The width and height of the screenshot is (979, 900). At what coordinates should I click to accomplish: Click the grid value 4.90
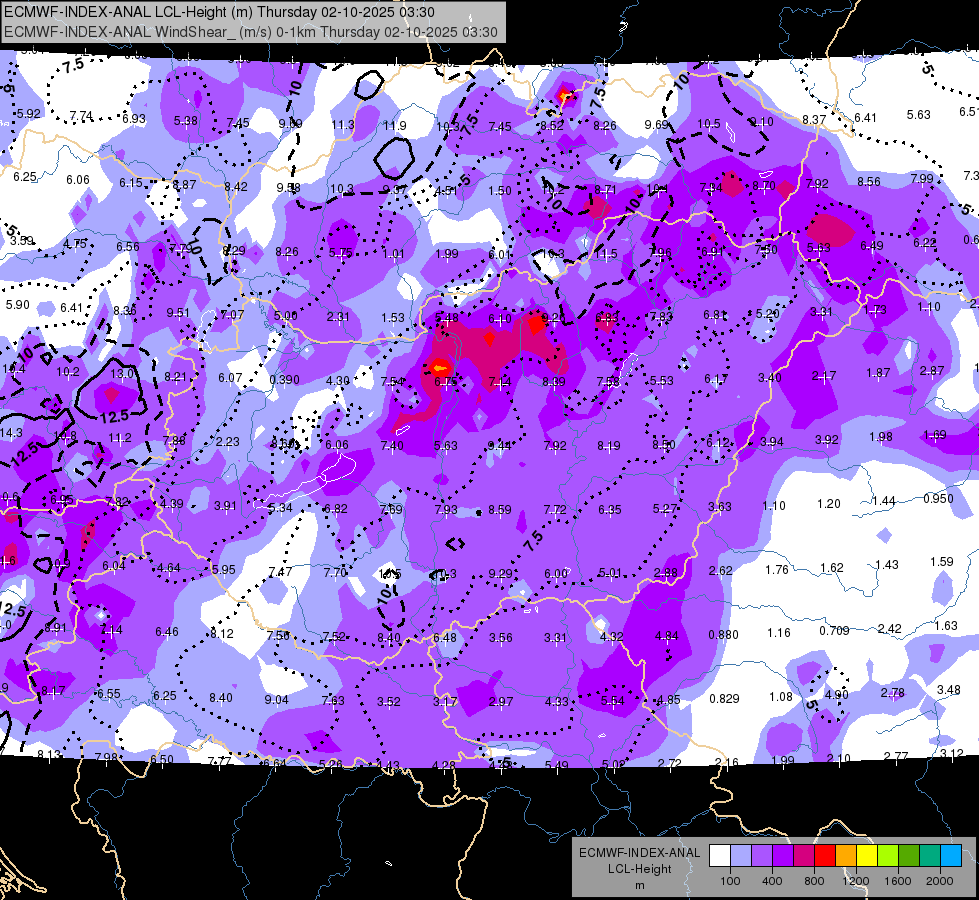(837, 695)
